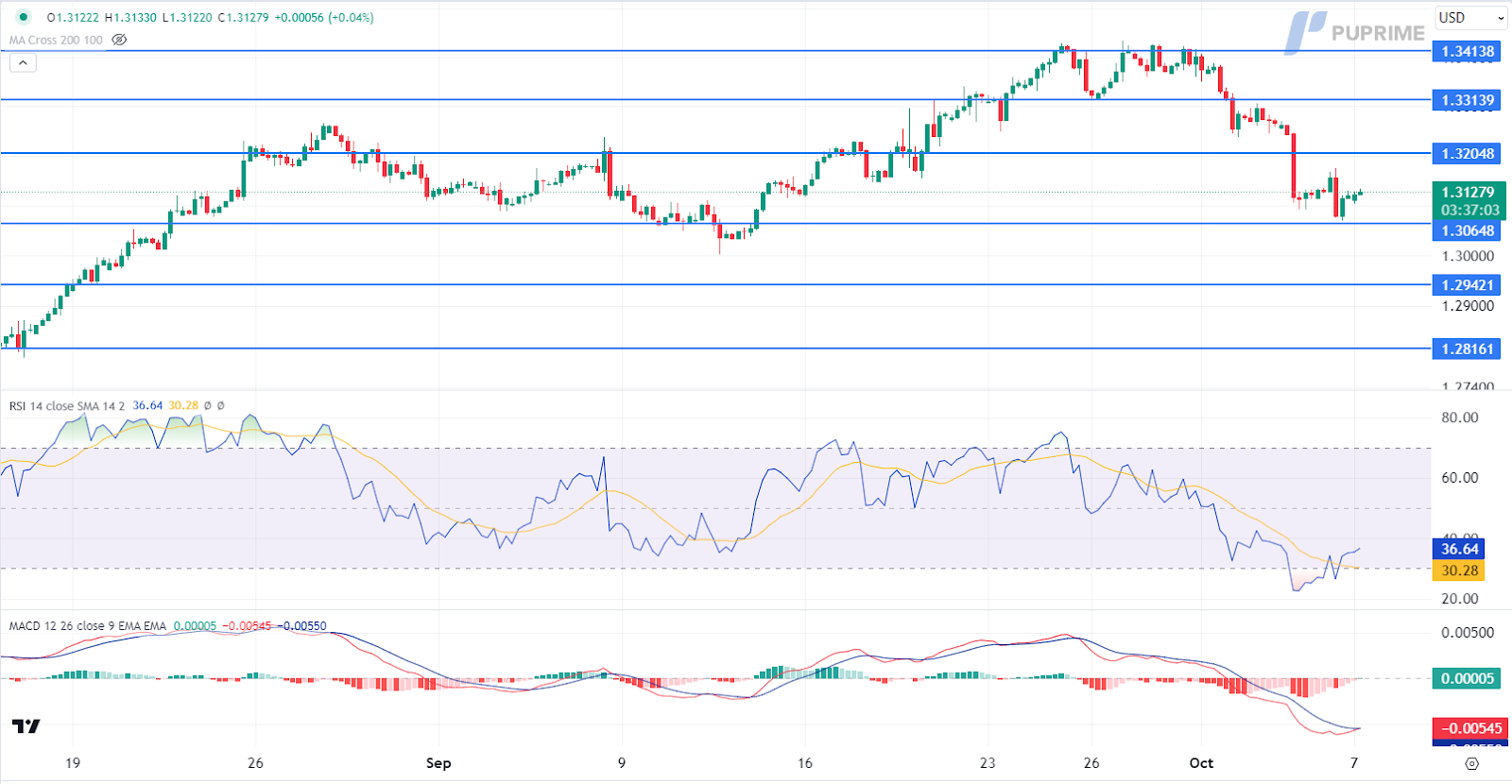
Task: Click the low price L1.31220 in header
Action: tap(187, 18)
